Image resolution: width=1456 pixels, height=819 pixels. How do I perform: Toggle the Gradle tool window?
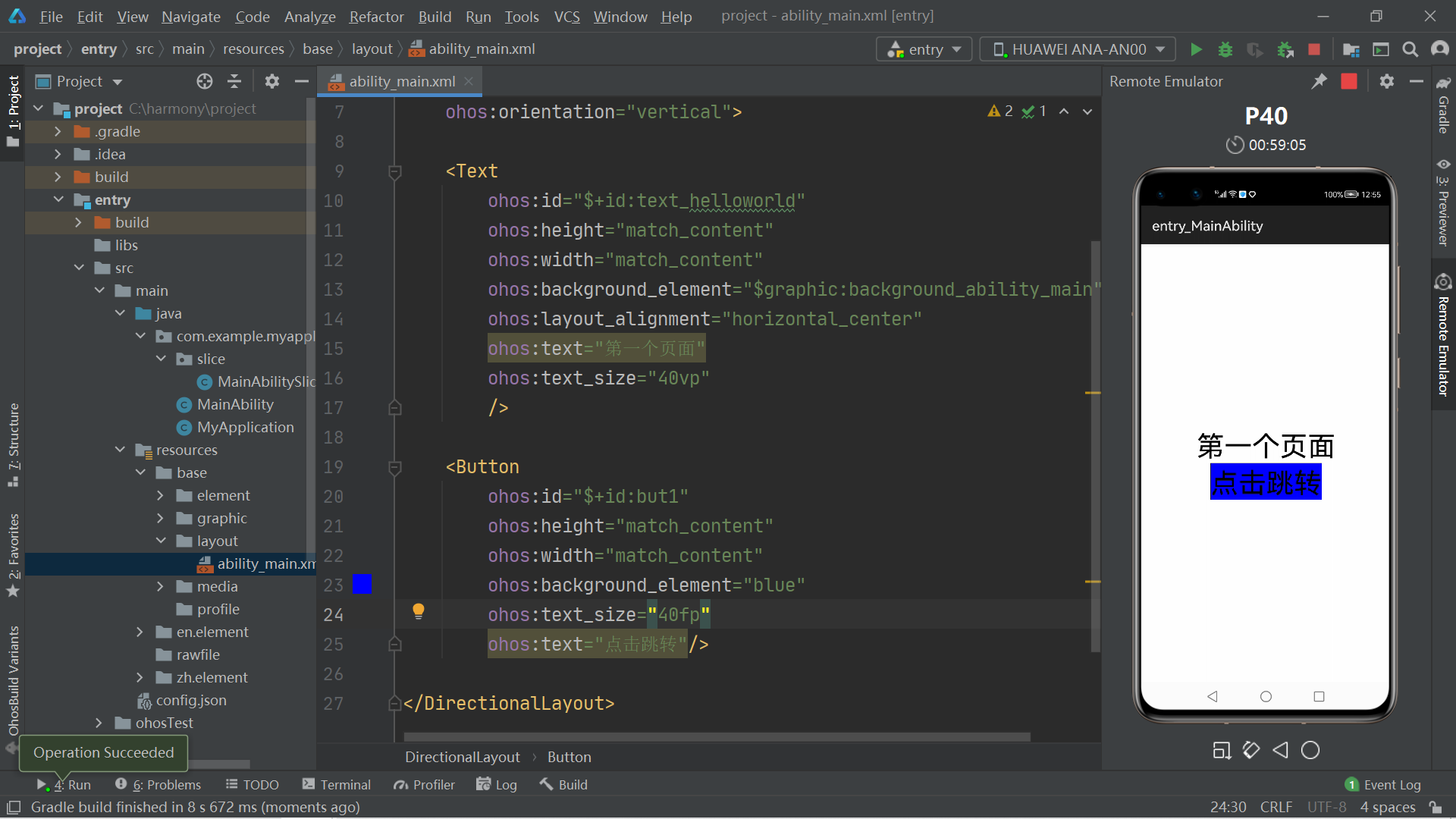(x=1443, y=106)
